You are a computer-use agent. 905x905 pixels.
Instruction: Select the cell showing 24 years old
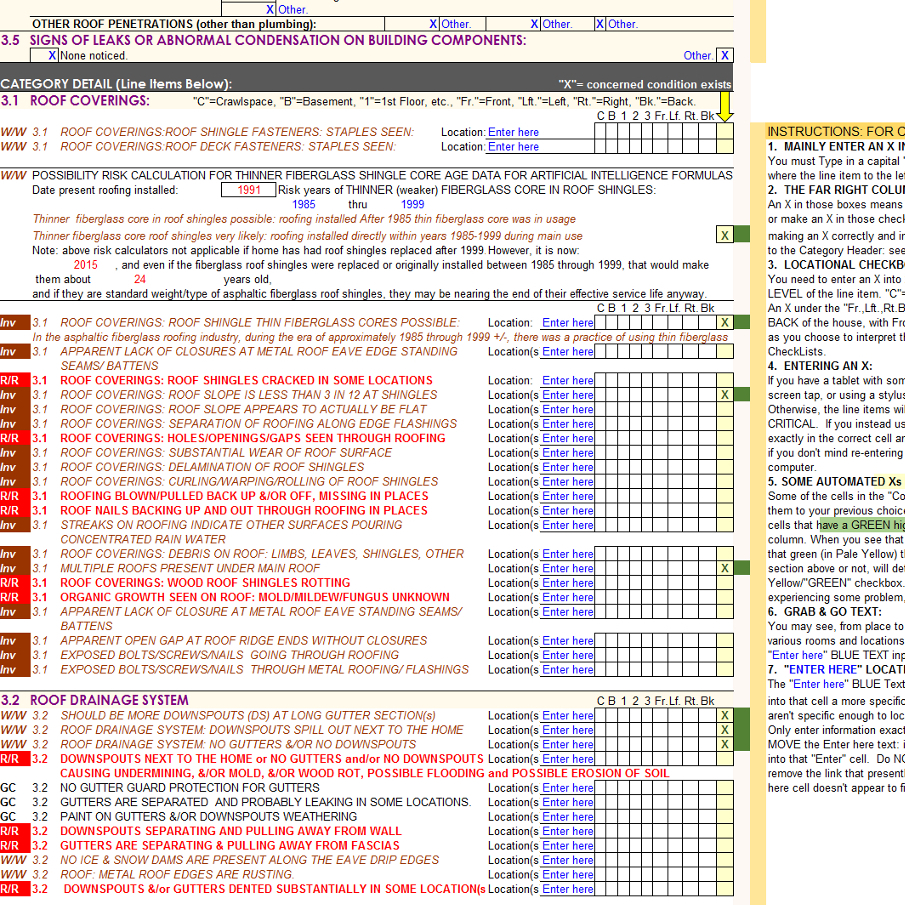coord(140,279)
